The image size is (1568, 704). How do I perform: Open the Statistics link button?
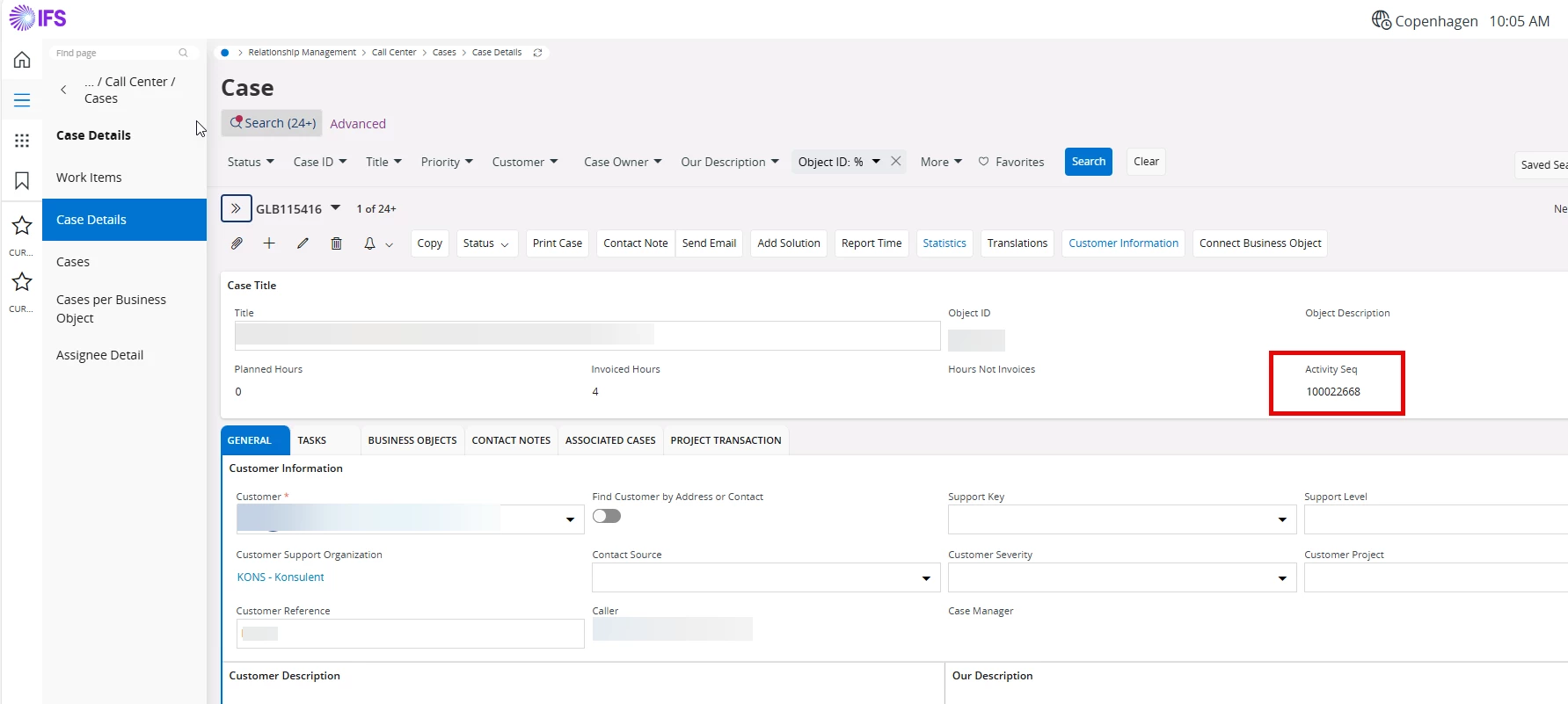(944, 243)
